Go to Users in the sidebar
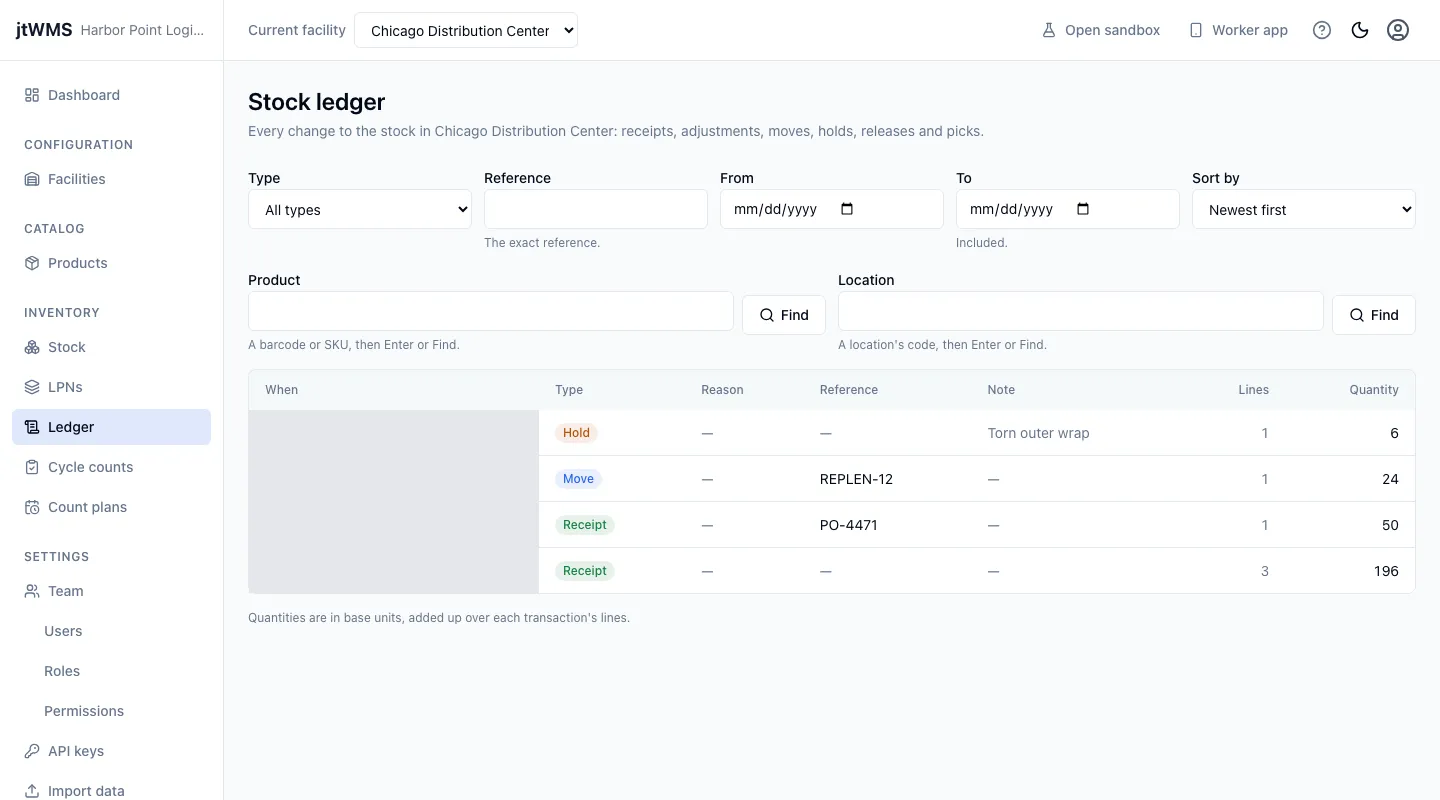 click(x=63, y=631)
